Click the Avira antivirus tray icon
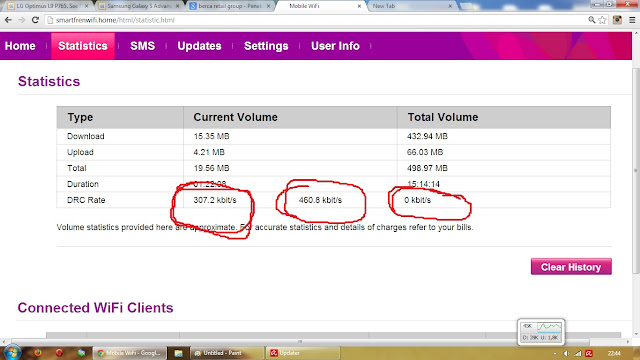This screenshot has height=360, width=640. (589, 353)
